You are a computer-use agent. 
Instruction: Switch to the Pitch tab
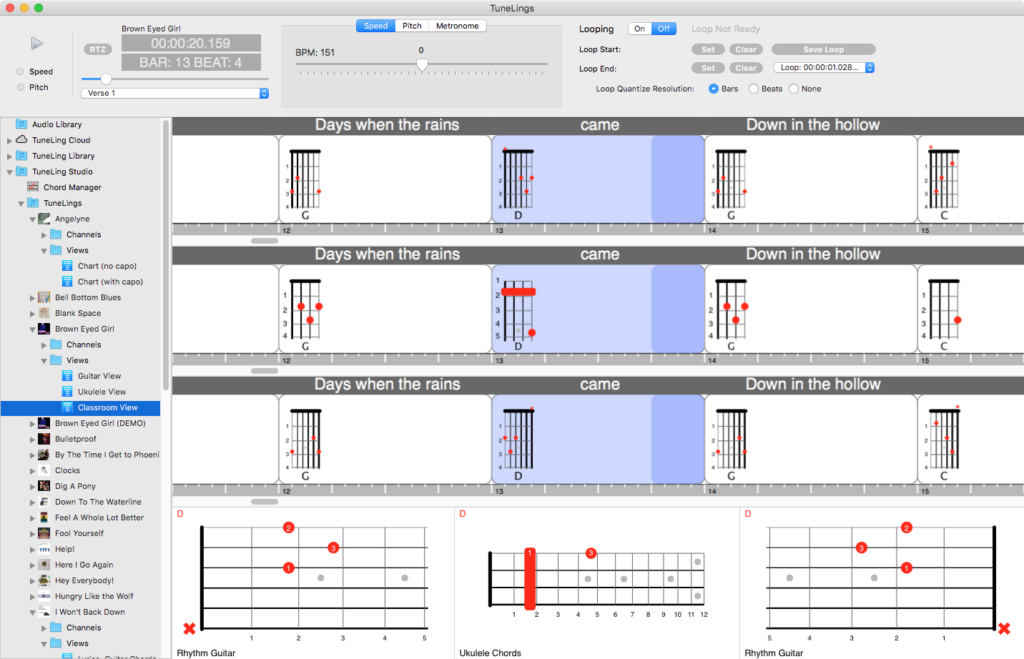[x=412, y=26]
